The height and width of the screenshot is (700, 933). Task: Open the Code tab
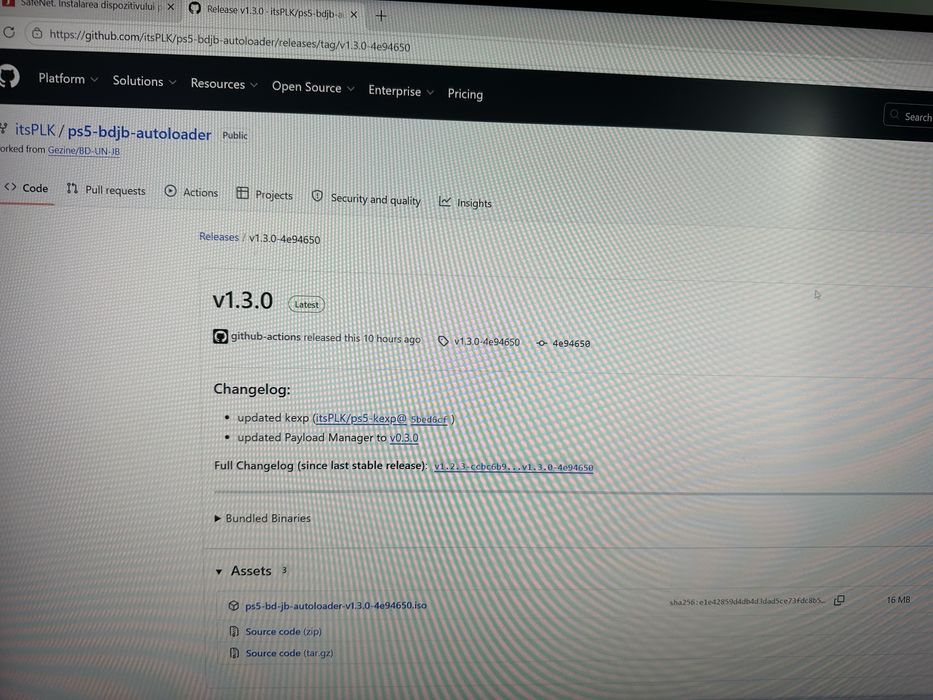click(x=27, y=188)
